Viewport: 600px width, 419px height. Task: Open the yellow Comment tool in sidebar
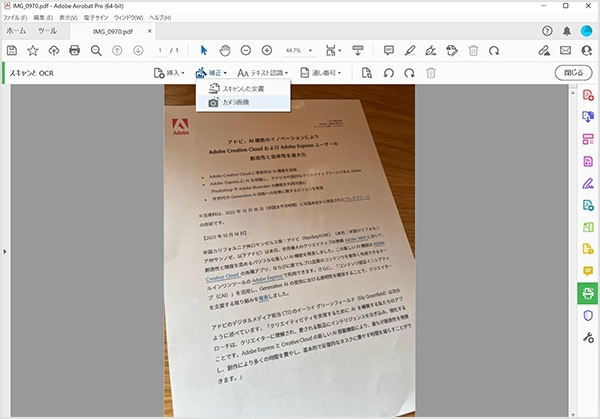point(588,271)
